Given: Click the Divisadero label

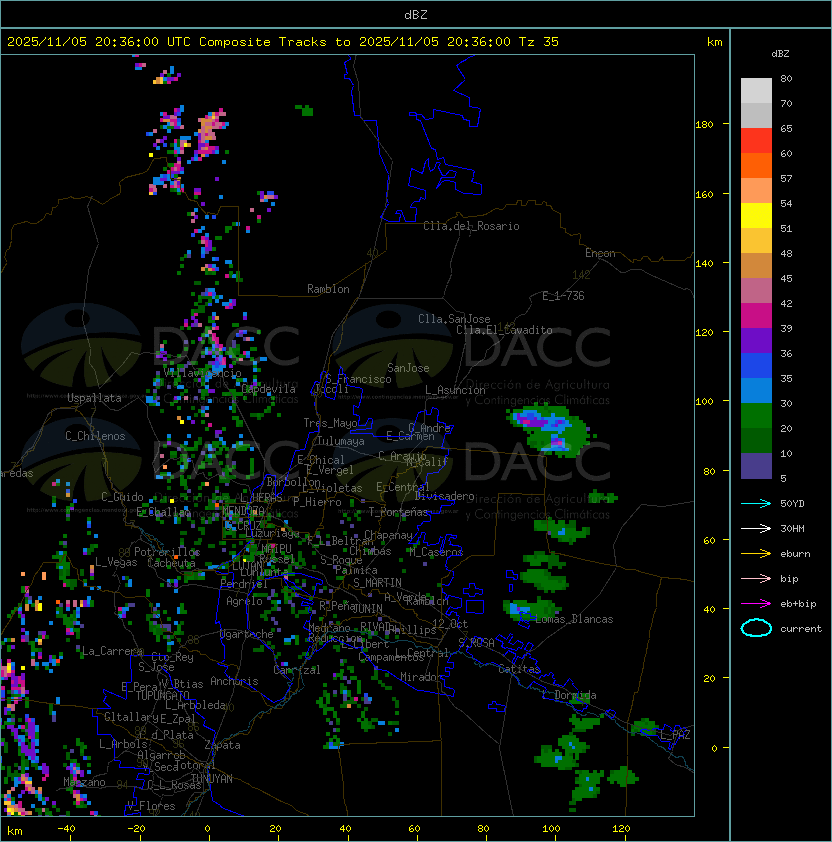Looking at the screenshot, I should coord(444,496).
